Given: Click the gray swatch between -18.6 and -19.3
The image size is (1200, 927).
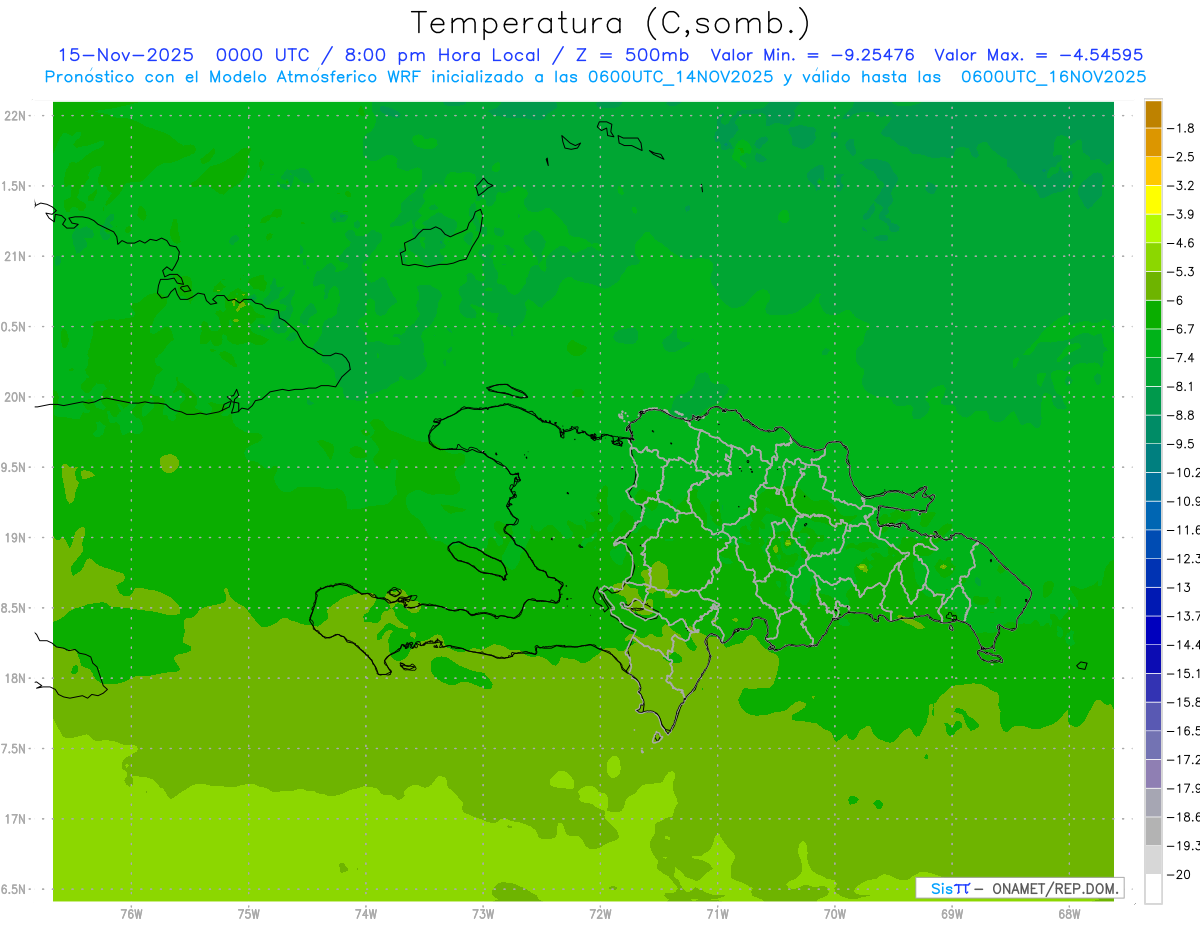Looking at the screenshot, I should click(1153, 831).
